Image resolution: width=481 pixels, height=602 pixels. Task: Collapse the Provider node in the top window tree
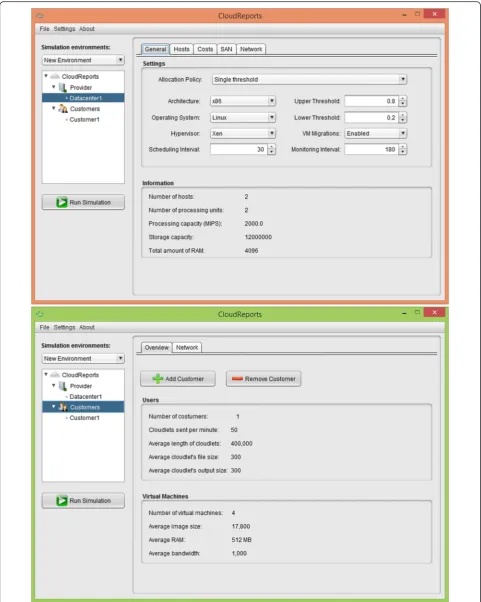coord(54,87)
